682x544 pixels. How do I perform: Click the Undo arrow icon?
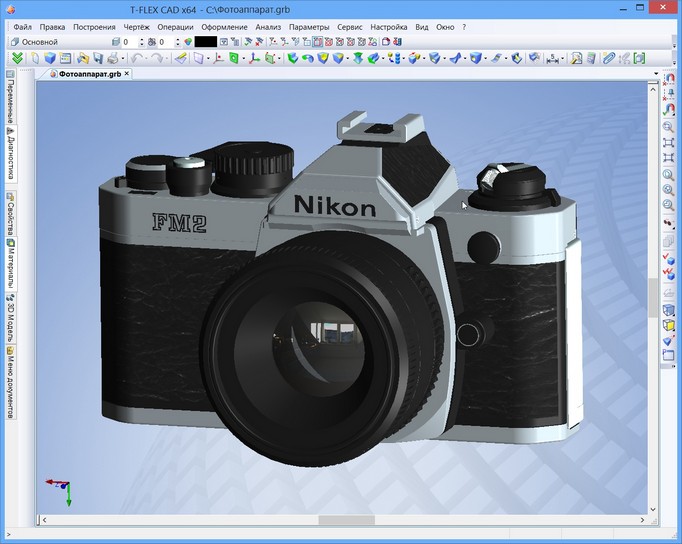coord(137,58)
